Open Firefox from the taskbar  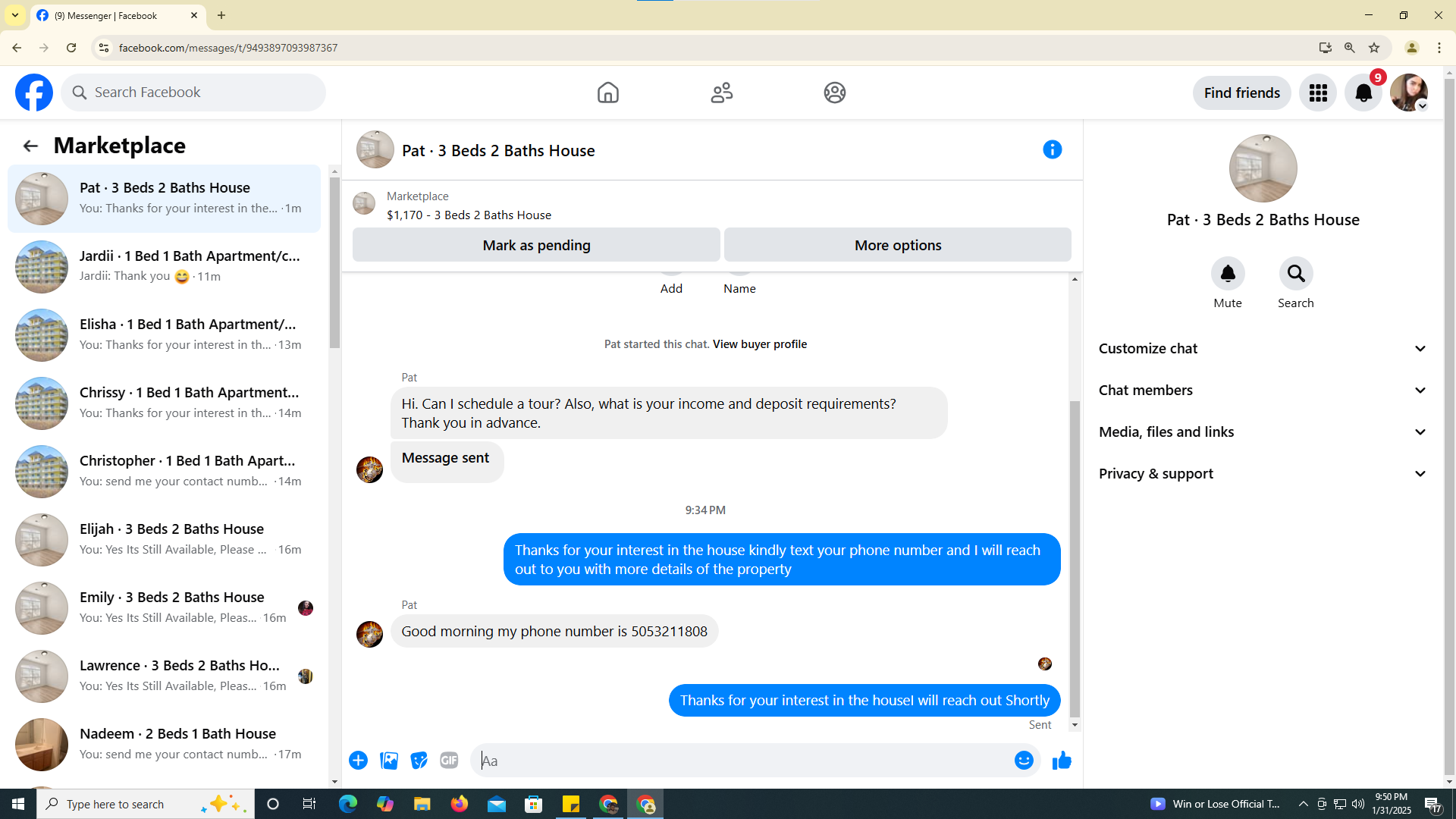[x=460, y=804]
